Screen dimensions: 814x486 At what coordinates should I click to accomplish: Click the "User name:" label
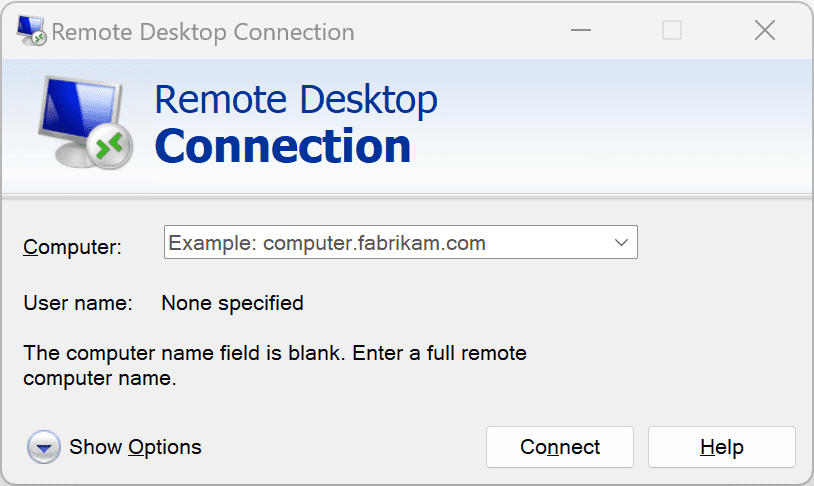(x=78, y=302)
